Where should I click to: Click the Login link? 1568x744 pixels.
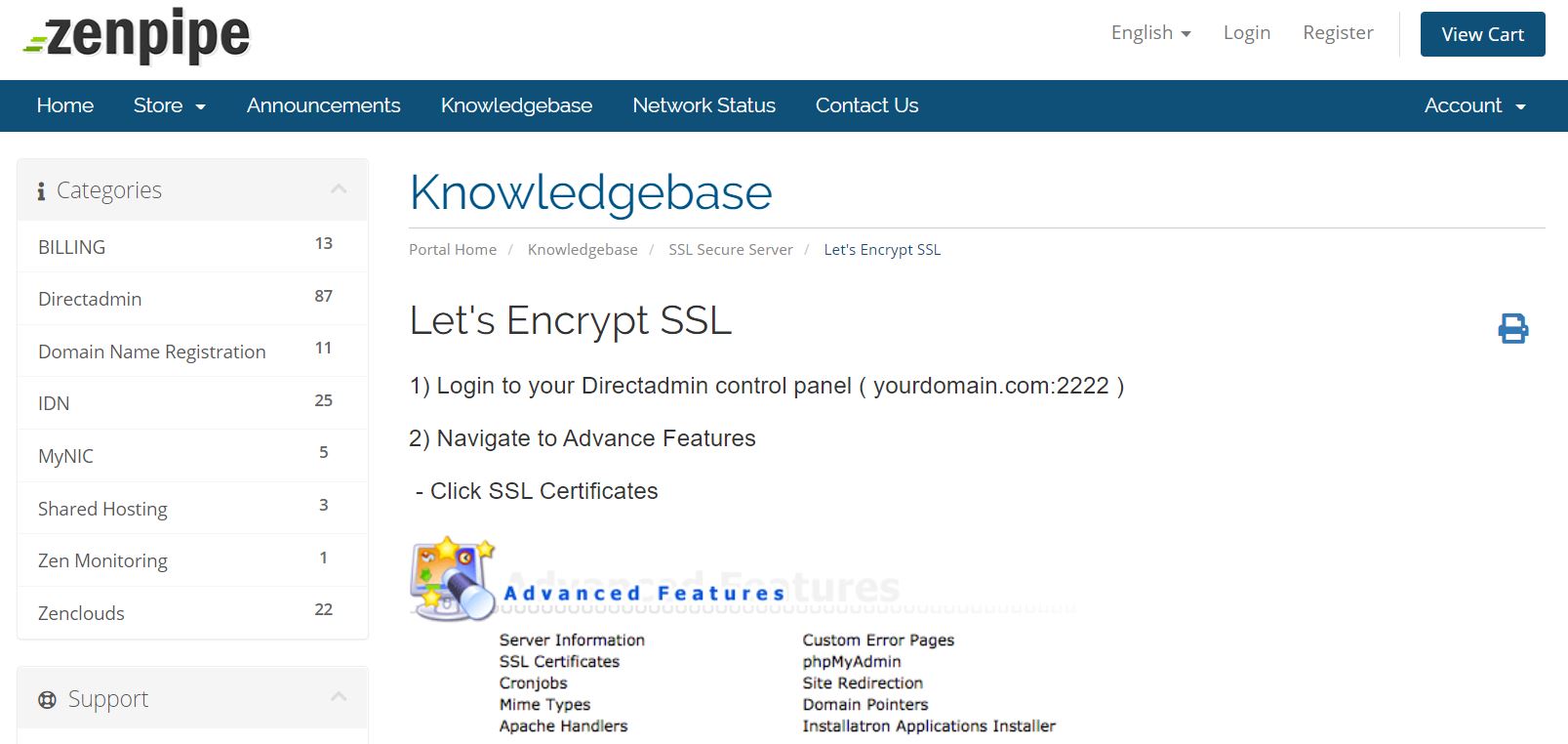click(x=1247, y=33)
